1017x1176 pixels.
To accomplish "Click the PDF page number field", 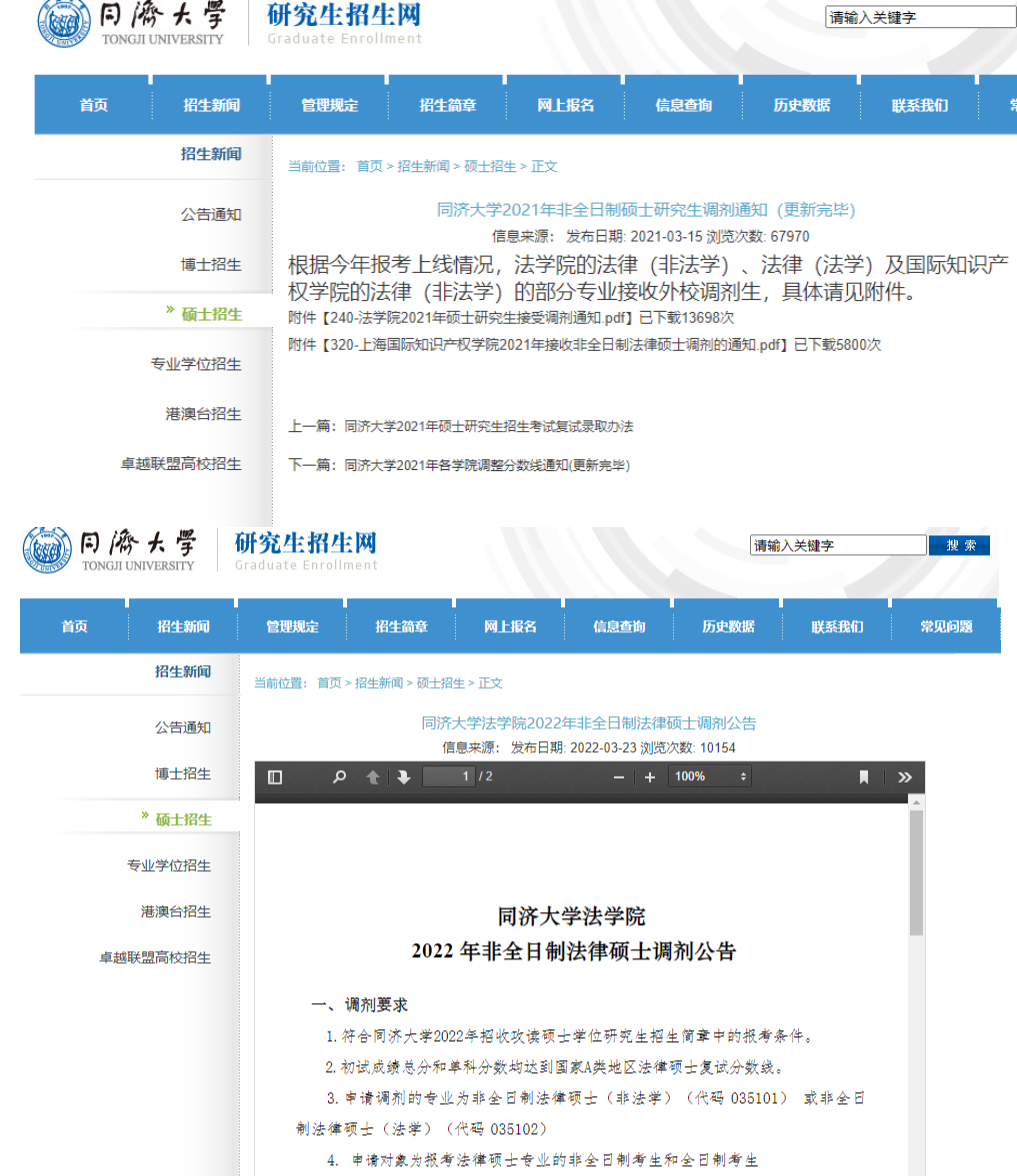I will tap(448, 777).
